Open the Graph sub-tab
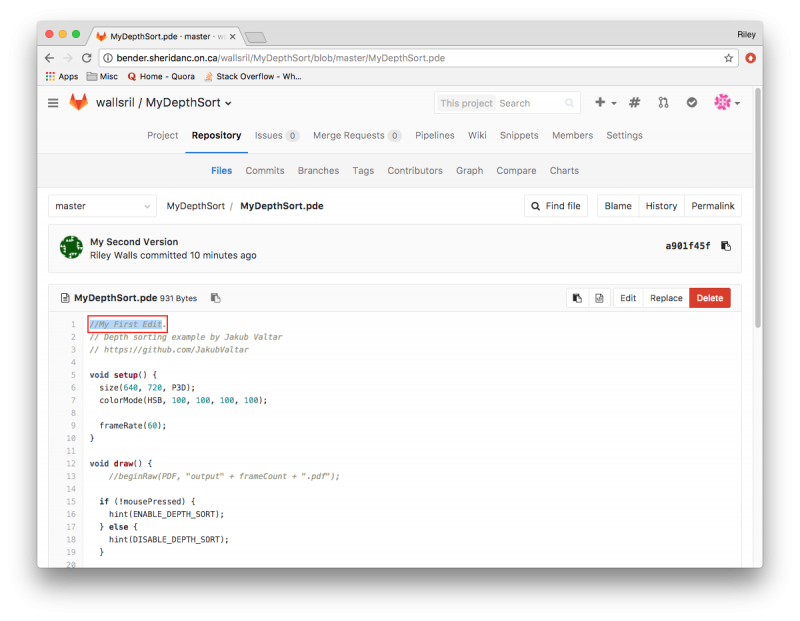This screenshot has height=621, width=800. coord(469,171)
